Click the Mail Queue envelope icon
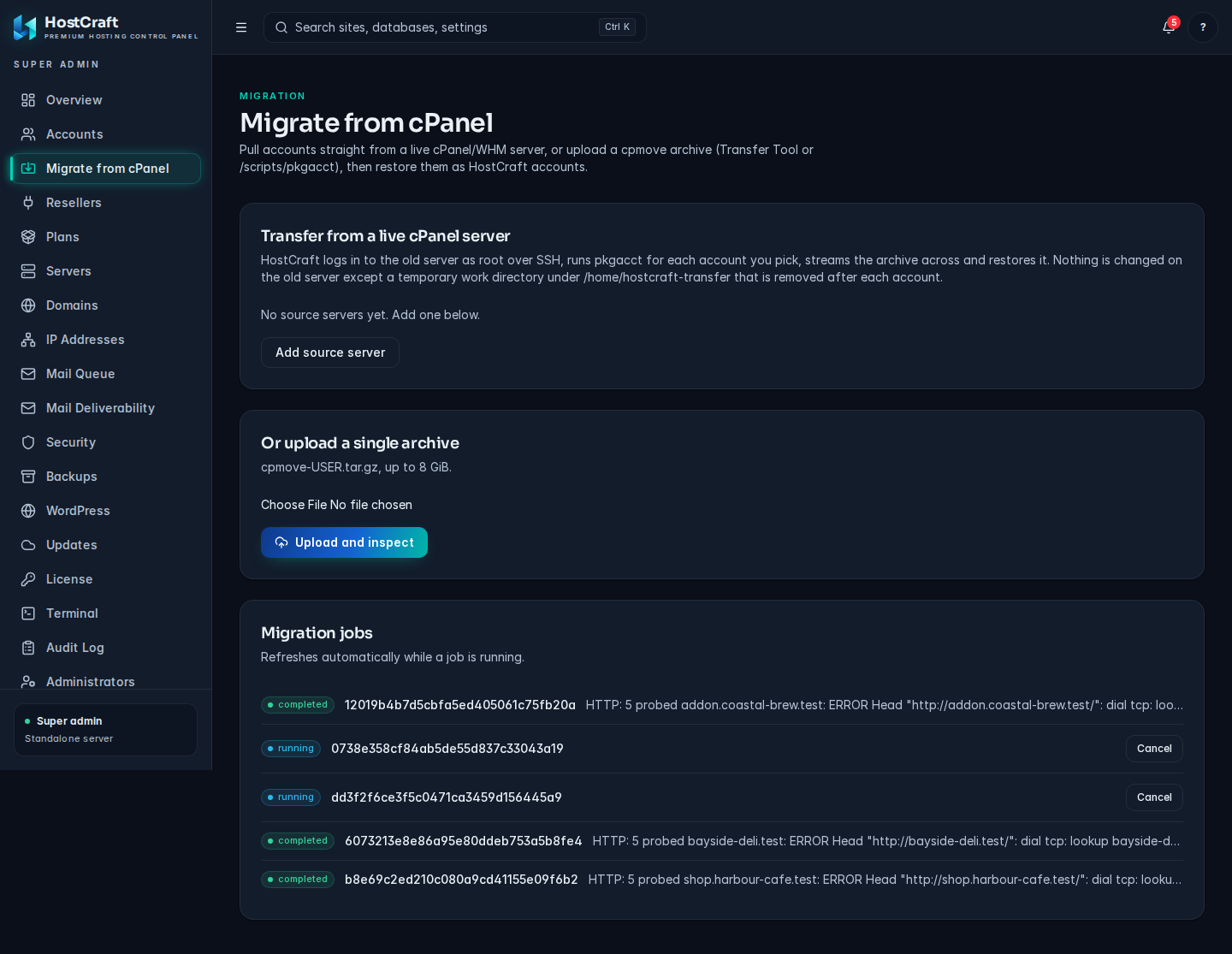1232x954 pixels. [28, 374]
